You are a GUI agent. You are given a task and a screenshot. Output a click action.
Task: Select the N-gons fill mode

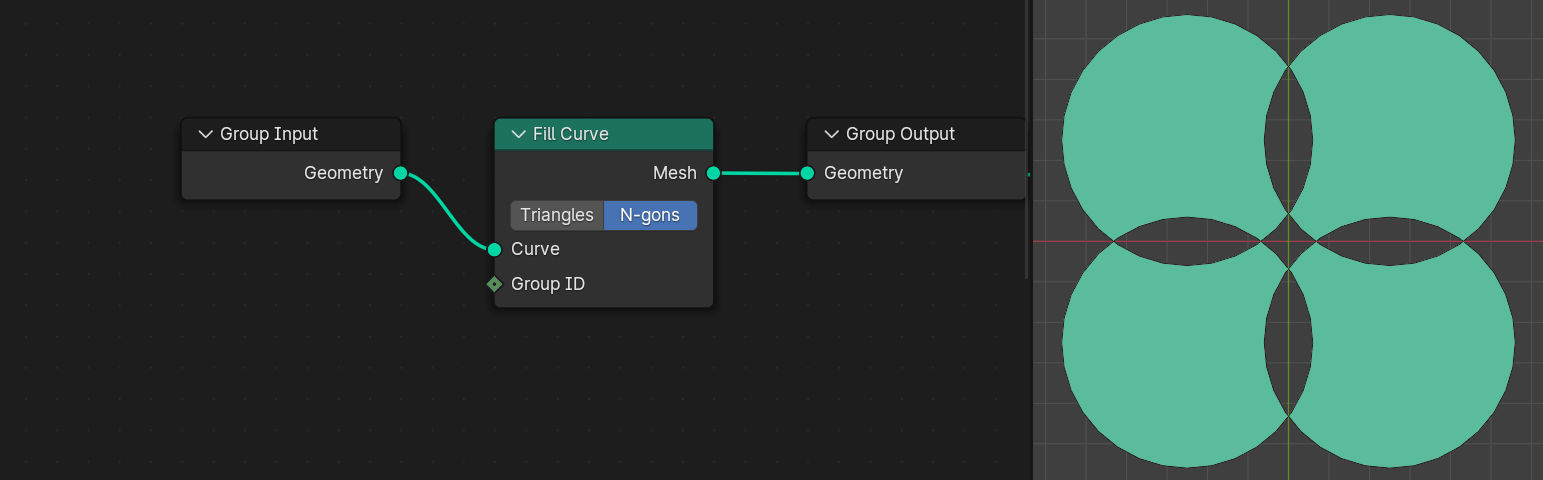pos(650,215)
